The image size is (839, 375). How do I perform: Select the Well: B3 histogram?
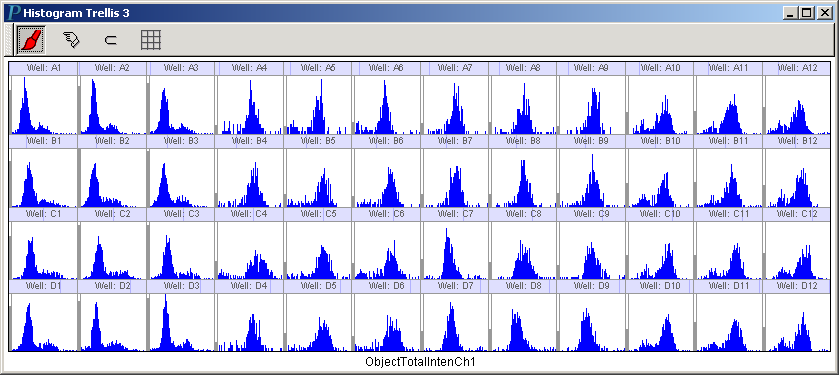181,178
